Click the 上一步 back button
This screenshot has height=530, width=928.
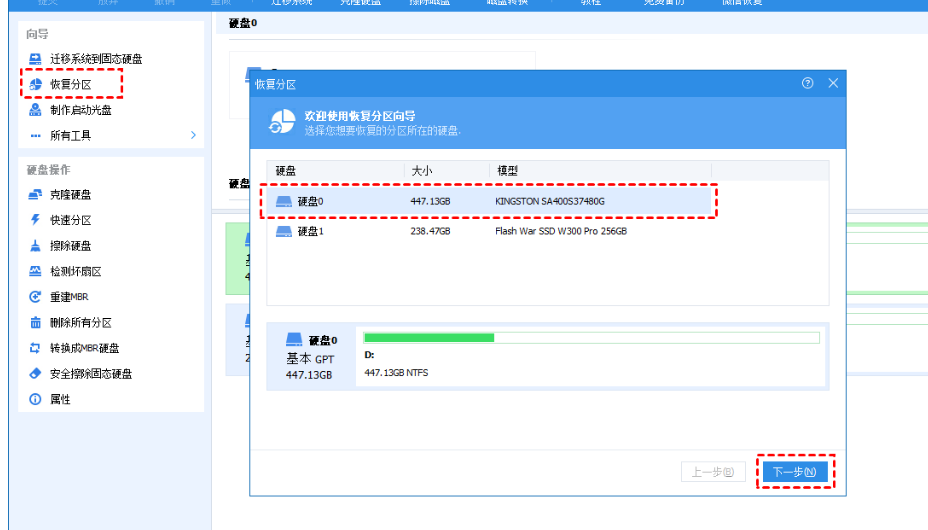point(713,472)
